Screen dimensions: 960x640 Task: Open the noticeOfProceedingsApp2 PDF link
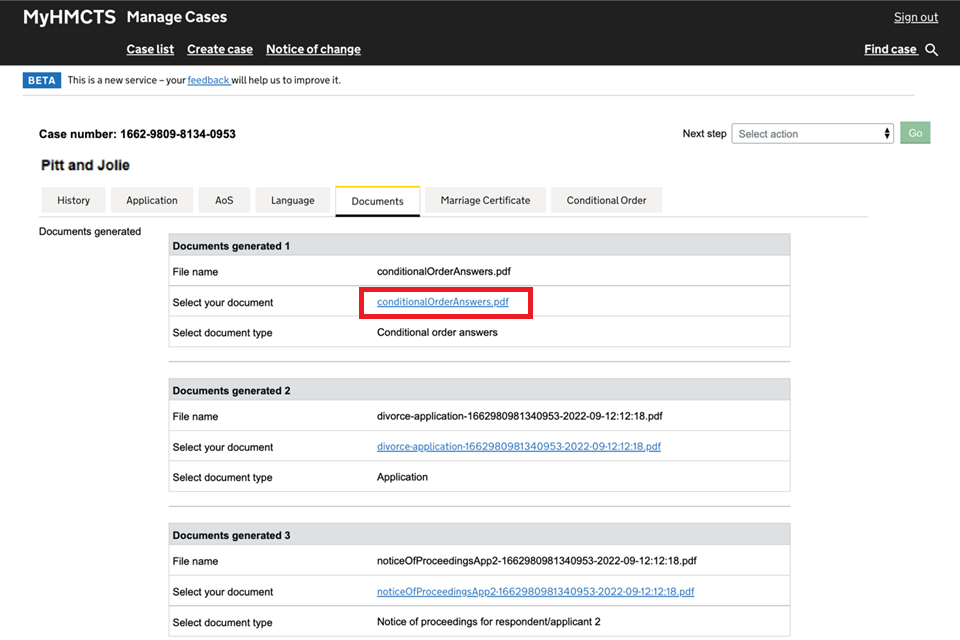(x=535, y=592)
